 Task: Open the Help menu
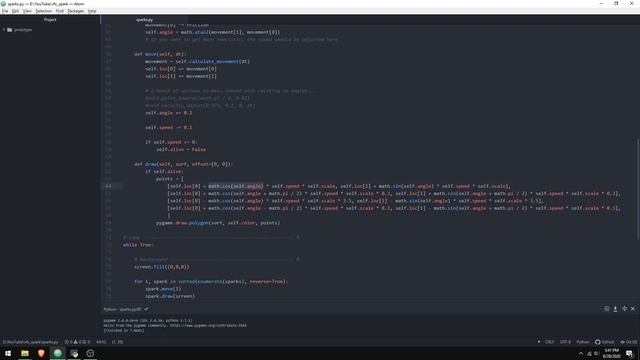92,11
